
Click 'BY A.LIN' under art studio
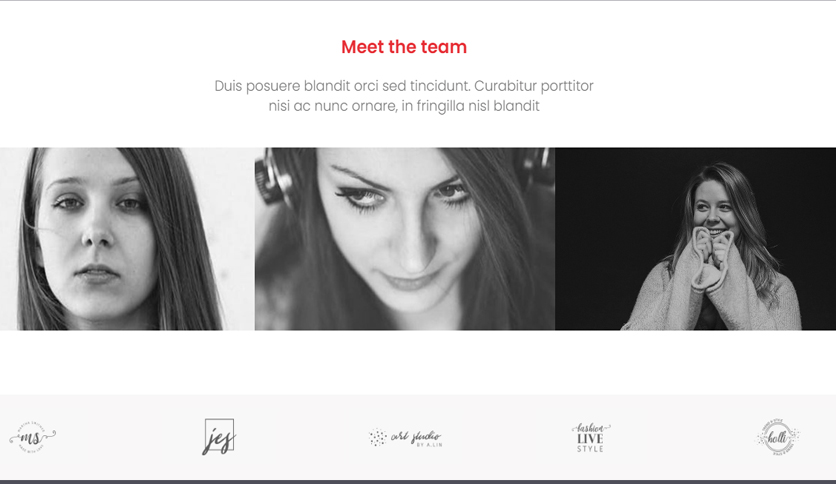tap(429, 445)
